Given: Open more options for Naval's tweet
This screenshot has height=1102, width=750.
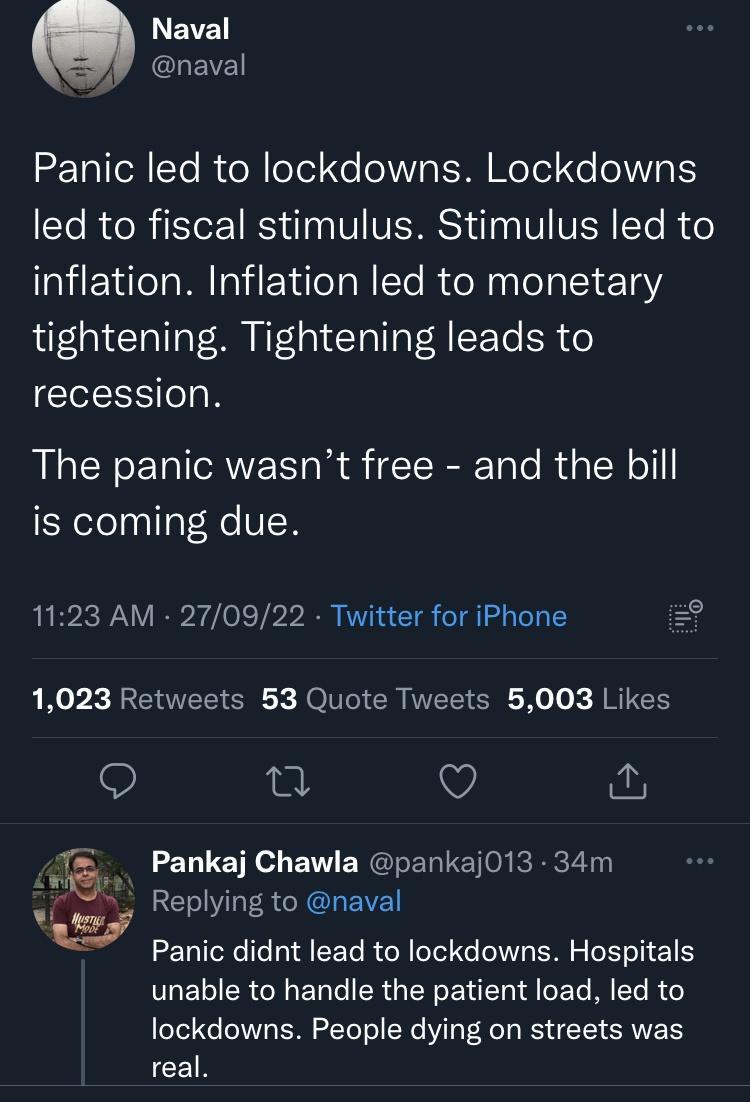Looking at the screenshot, I should pos(701,28).
